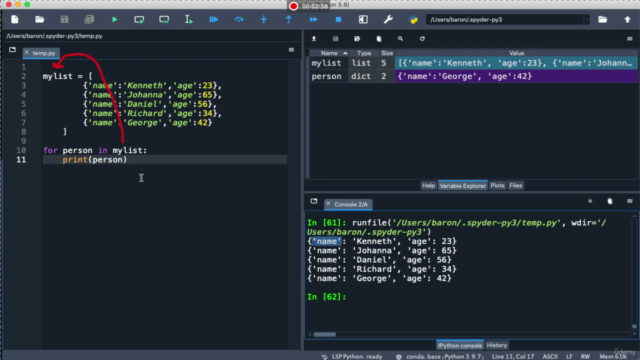
Task: Sort variables by Type column
Action: (x=364, y=53)
